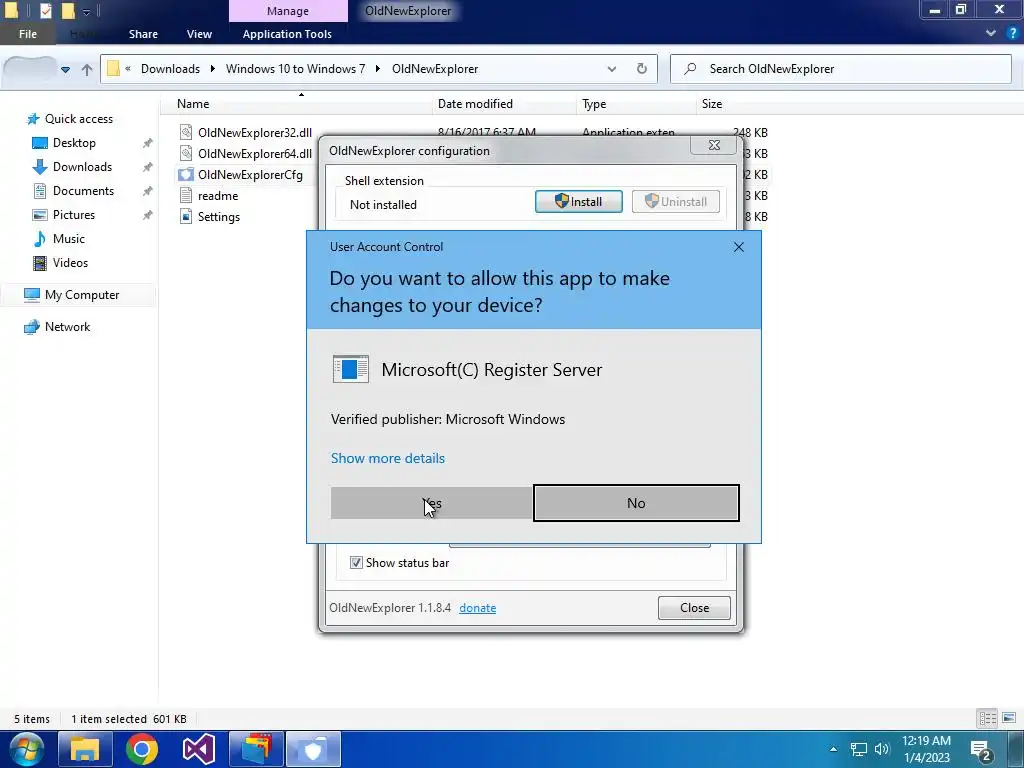Click the pin icon next to Desktop

(148, 143)
